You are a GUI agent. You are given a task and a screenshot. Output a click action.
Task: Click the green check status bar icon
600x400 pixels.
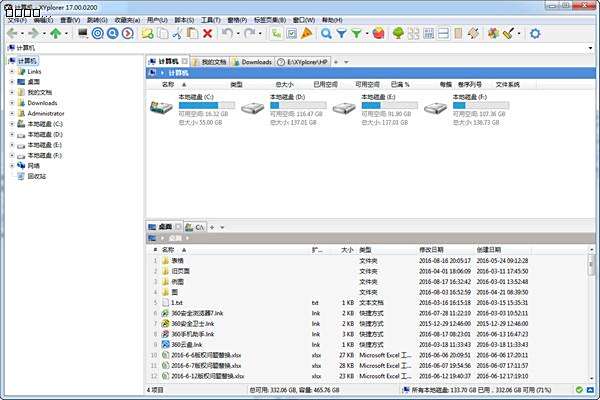click(x=579, y=390)
